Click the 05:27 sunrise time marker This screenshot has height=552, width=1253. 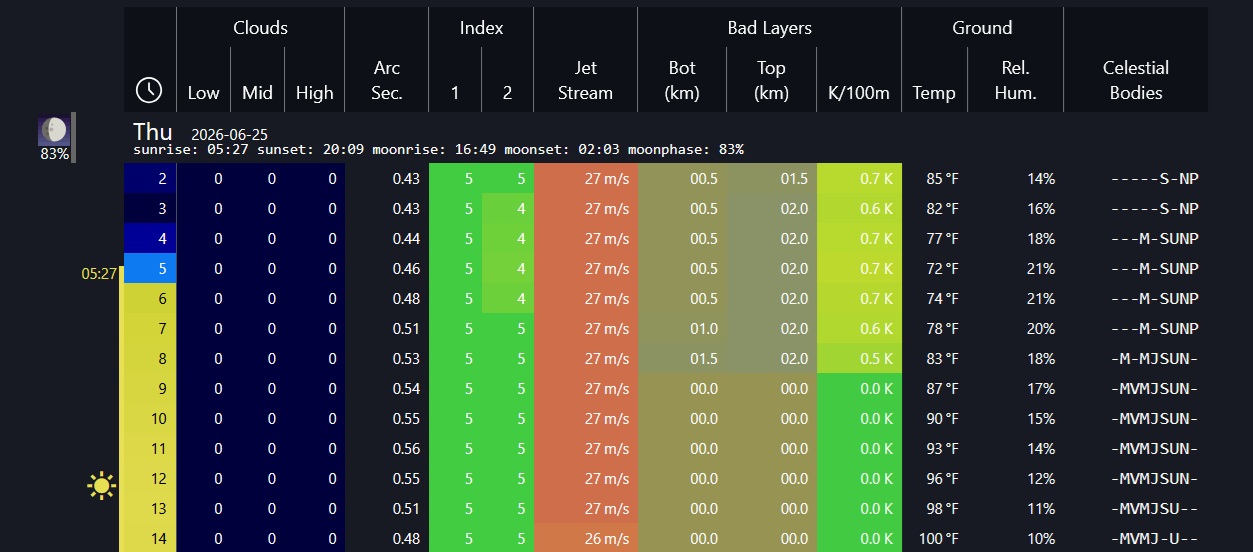100,273
